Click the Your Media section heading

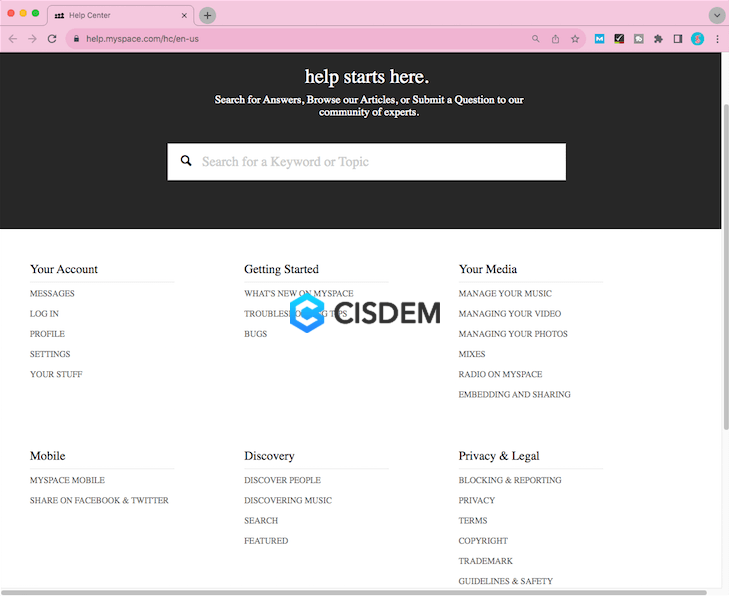[488, 269]
